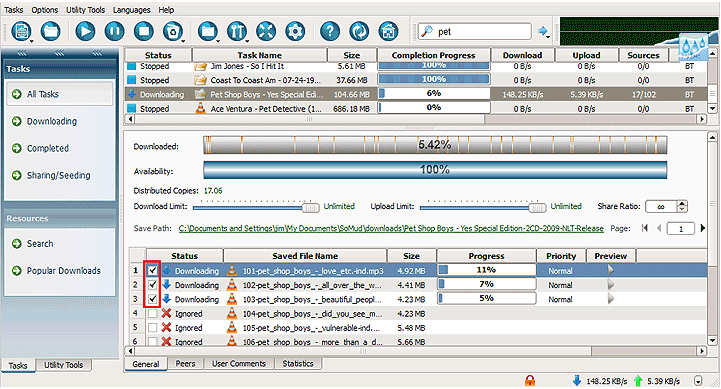Viewport: 721px width, 389px height.
Task: Preview file 102-pet_shop_boys all over the world
Action: point(610,285)
